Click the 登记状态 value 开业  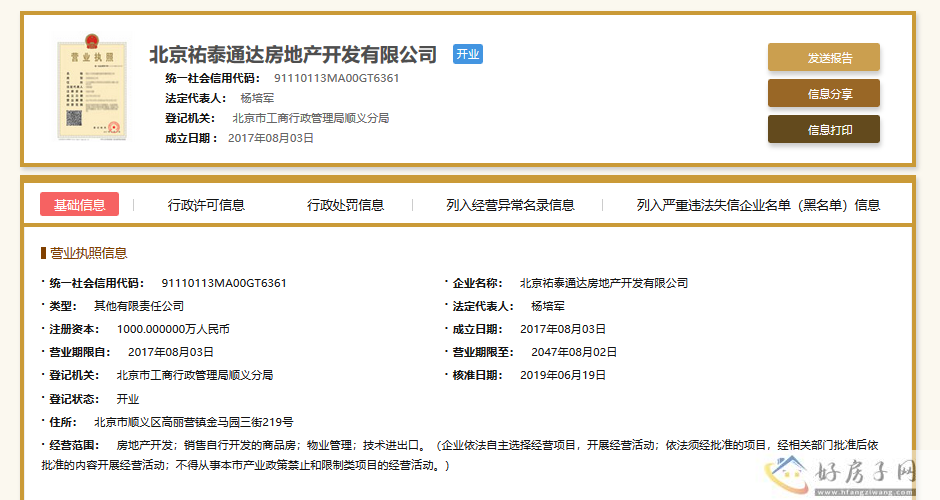(x=128, y=399)
